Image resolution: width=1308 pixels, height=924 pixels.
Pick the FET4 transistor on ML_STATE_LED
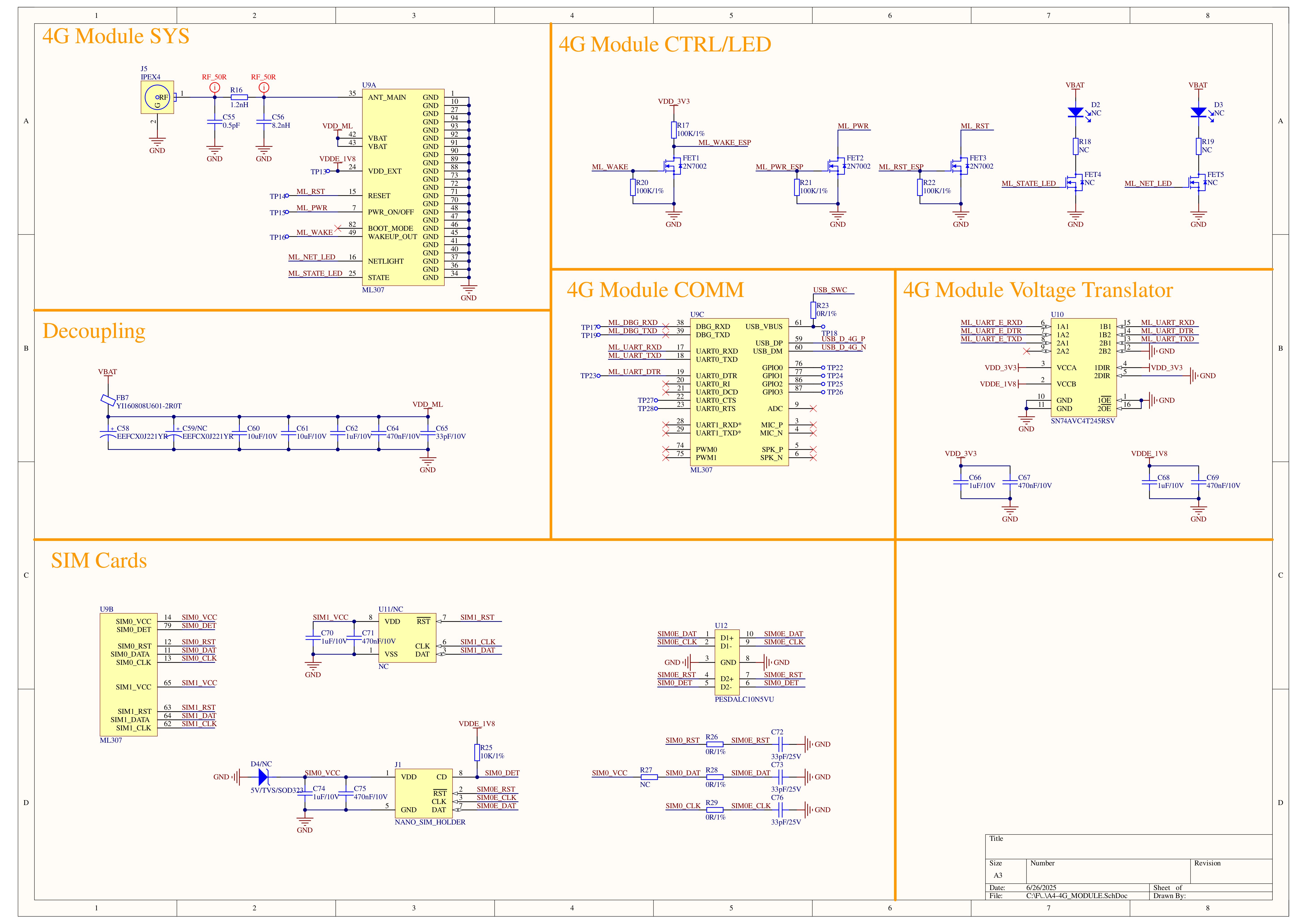coord(1075,183)
